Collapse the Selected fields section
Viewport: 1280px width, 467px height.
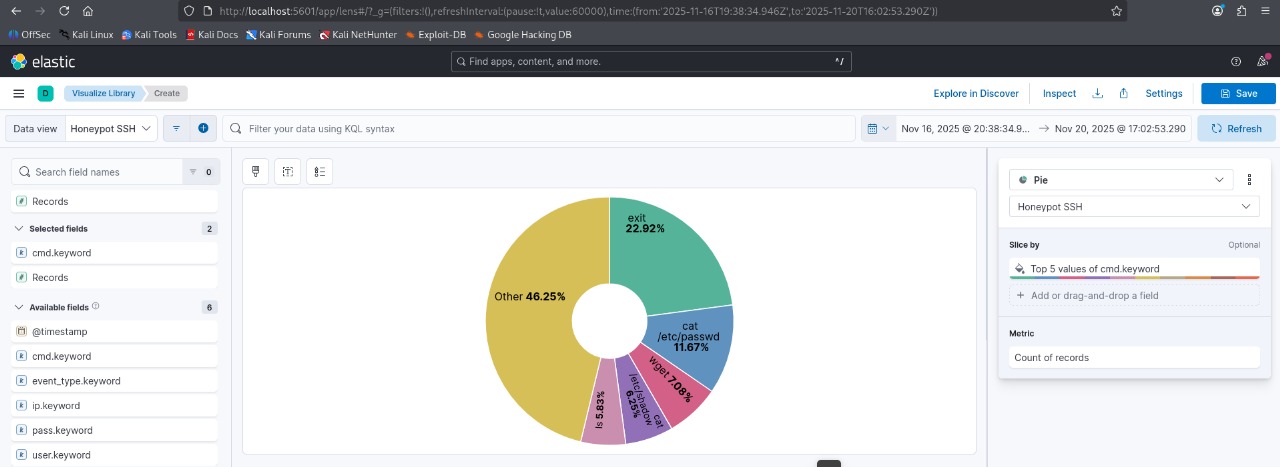pyautogui.click(x=19, y=229)
